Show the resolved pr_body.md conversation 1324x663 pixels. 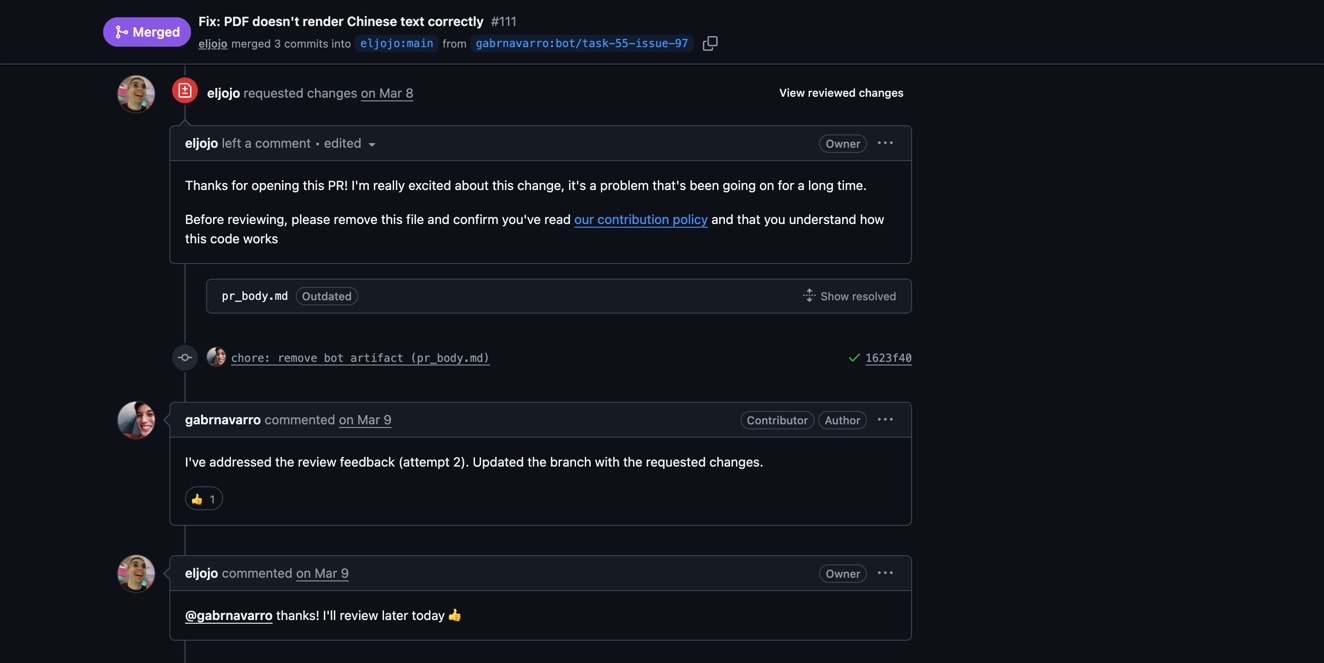coord(849,296)
